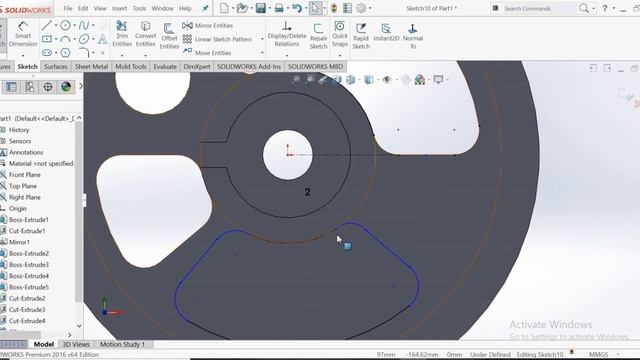
Task: Select the Line sketch tool
Action: pos(47,25)
